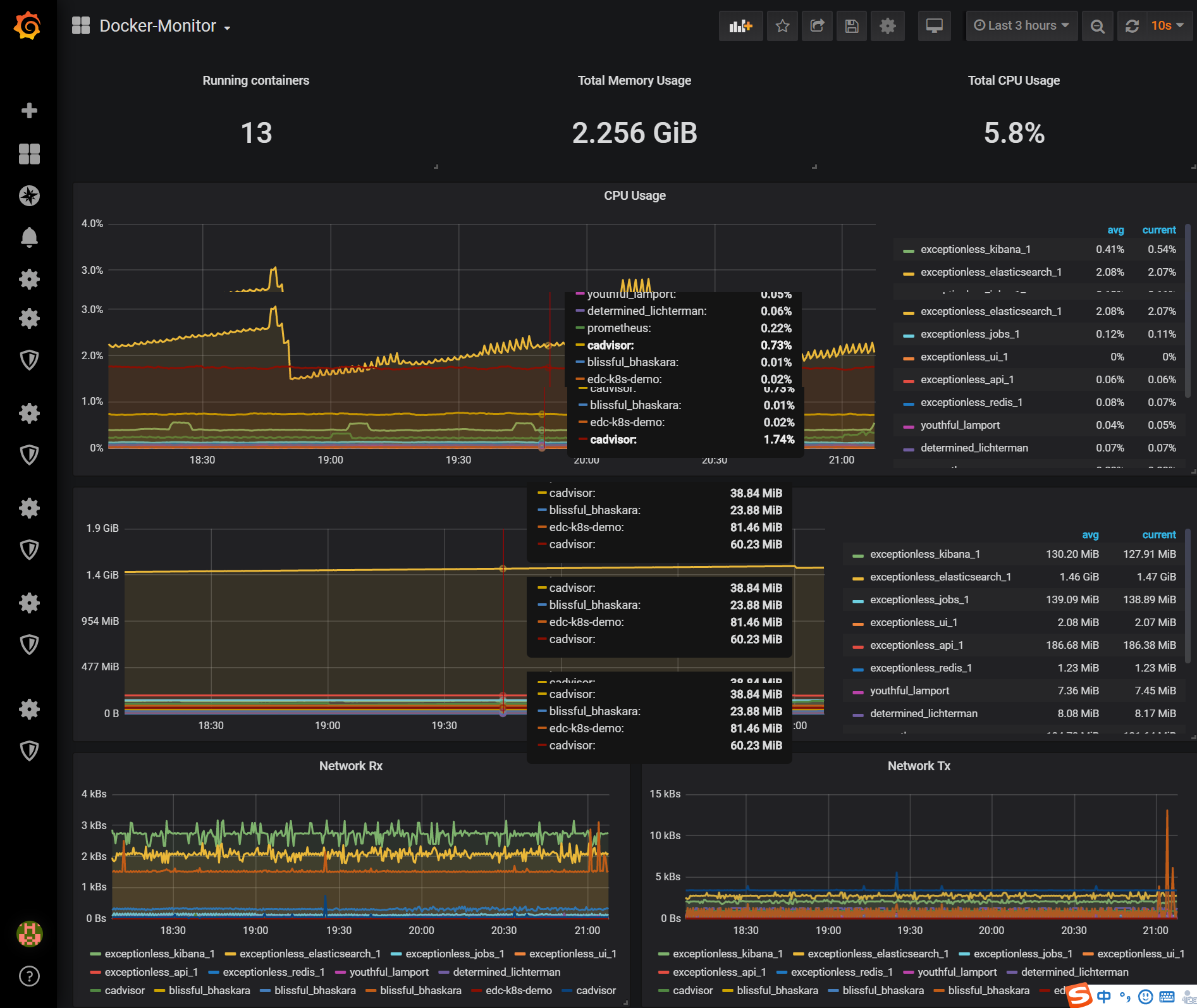Click the Refresh dashboard arrows icon
Image resolution: width=1197 pixels, height=1008 pixels.
(x=1132, y=26)
